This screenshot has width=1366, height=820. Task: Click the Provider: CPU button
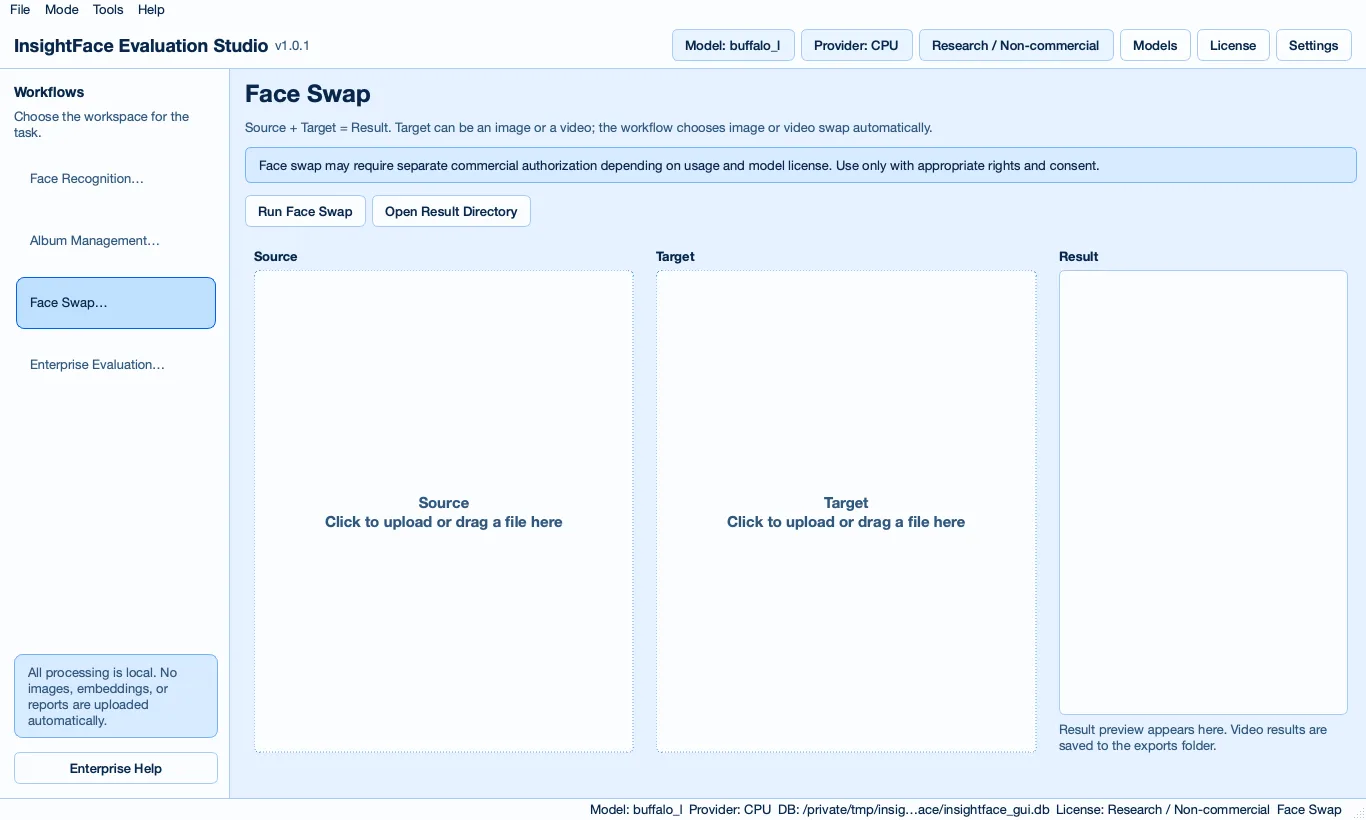[856, 45]
